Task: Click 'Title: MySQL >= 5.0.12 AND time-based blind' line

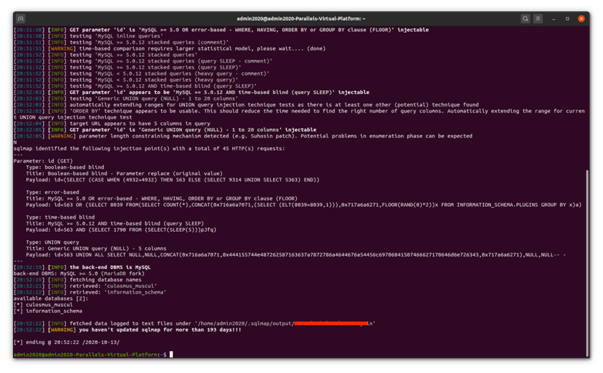Action: [x=115, y=223]
